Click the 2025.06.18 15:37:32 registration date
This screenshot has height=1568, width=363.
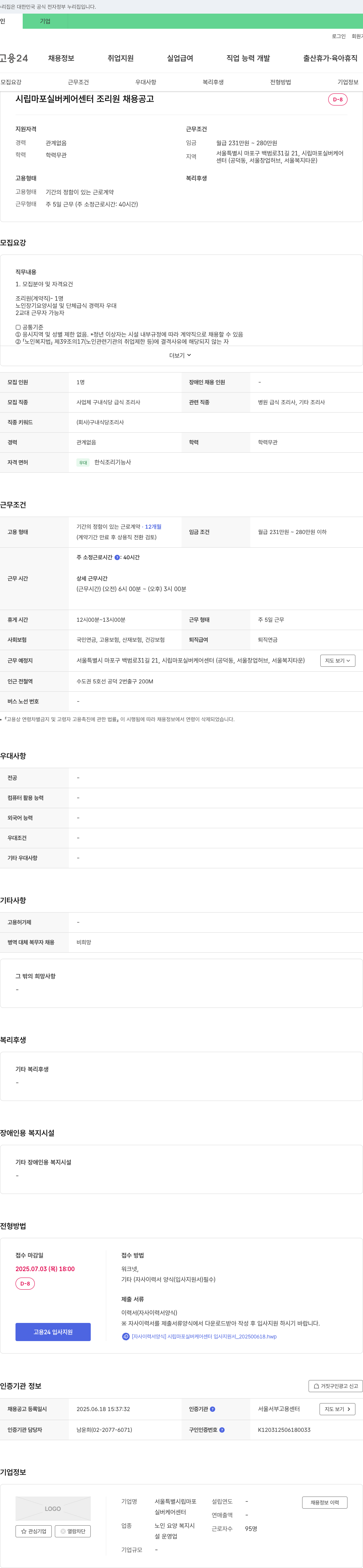[x=103, y=1409]
